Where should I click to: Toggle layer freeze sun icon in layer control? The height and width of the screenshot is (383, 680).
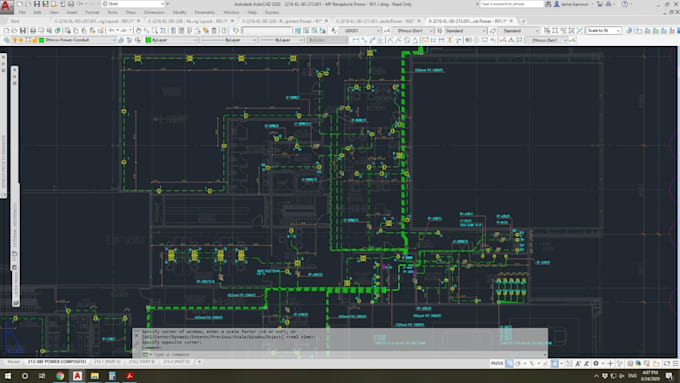tap(21, 40)
